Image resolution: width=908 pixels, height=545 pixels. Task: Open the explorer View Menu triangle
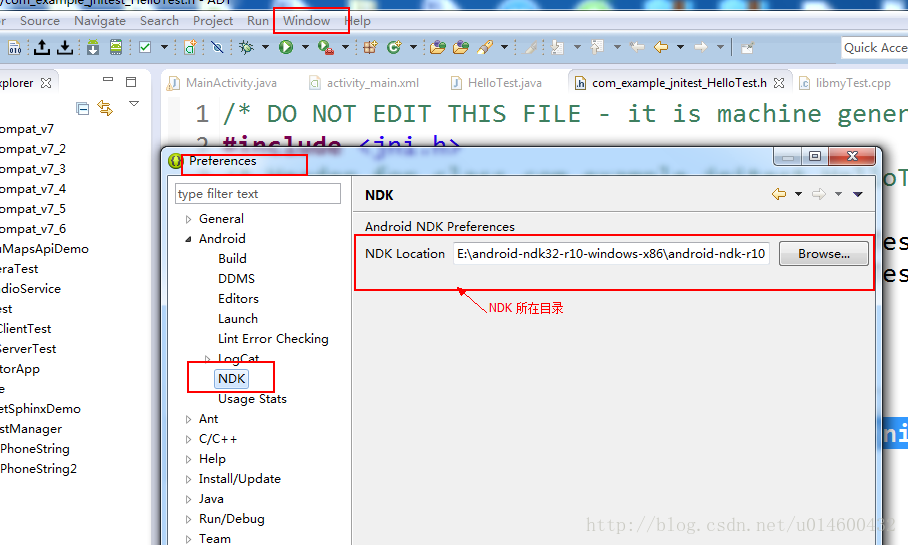(134, 104)
